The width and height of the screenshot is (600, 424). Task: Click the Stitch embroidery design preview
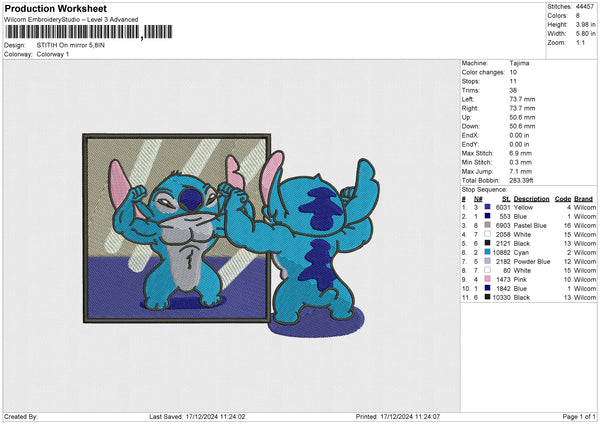click(x=231, y=236)
